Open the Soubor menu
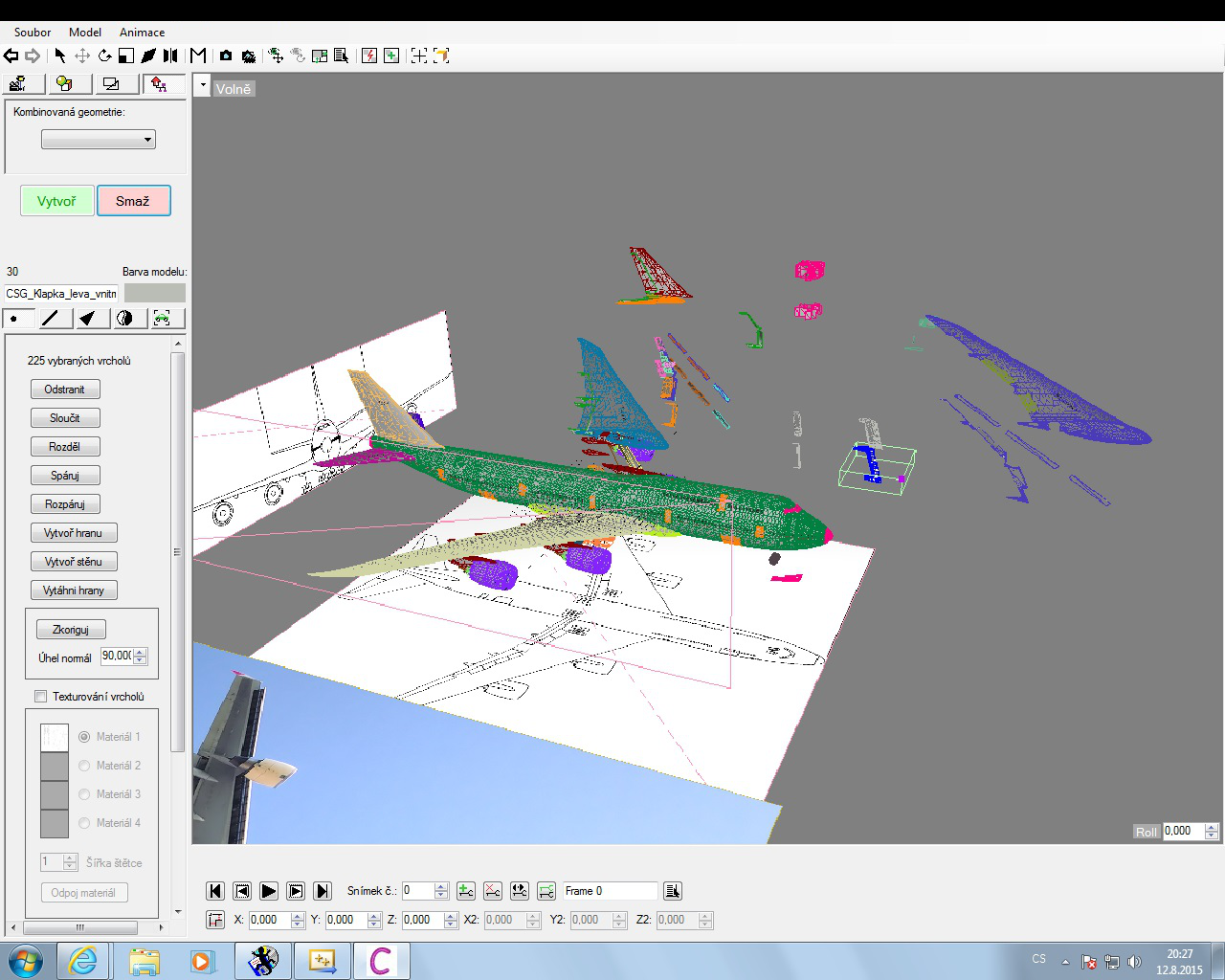This screenshot has width=1225, height=980. pyautogui.click(x=33, y=33)
